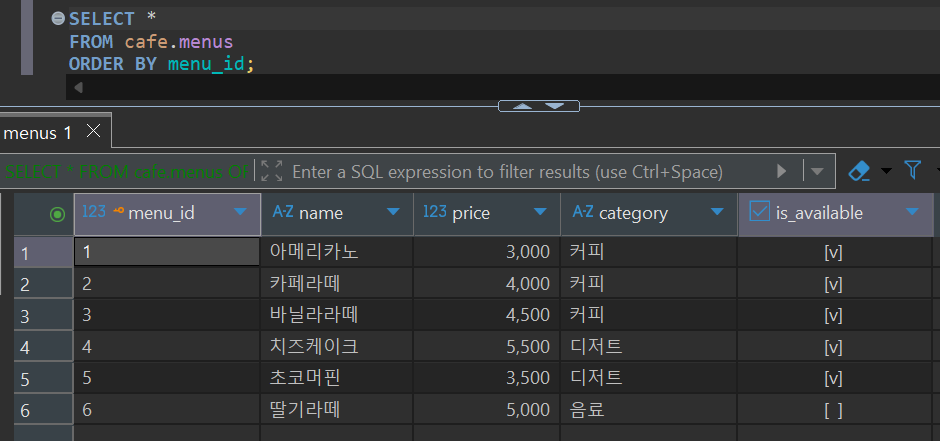Click the eraser remove-filters icon
The image size is (940, 441).
click(x=859, y=171)
